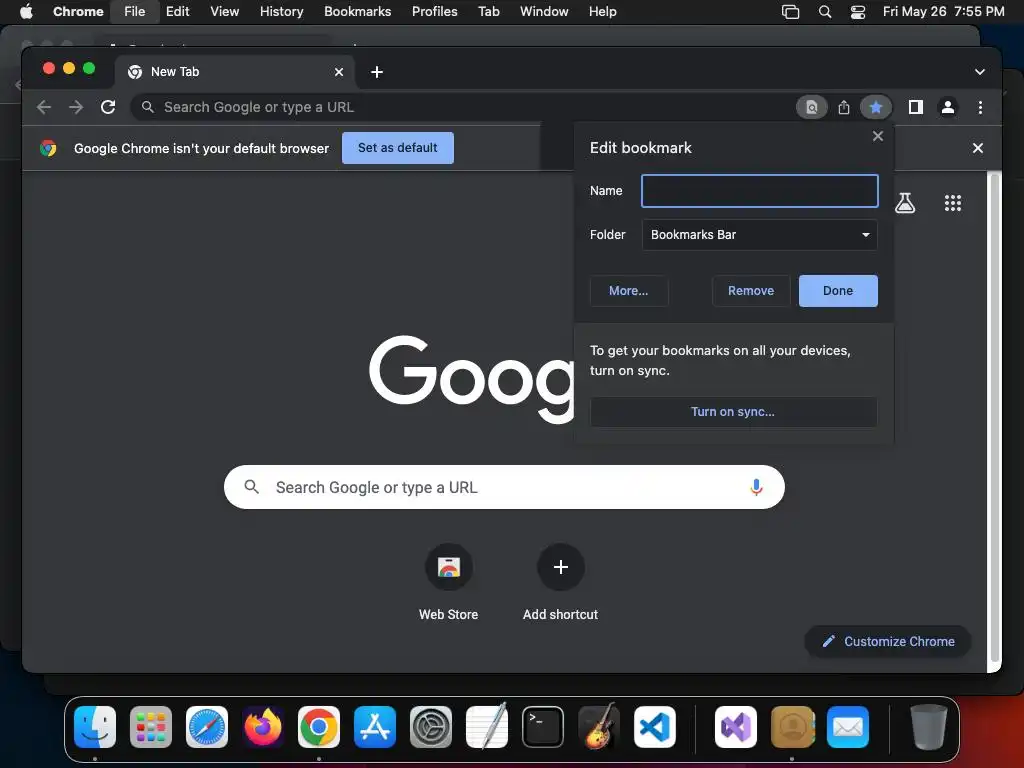Open the History menu

point(281,12)
